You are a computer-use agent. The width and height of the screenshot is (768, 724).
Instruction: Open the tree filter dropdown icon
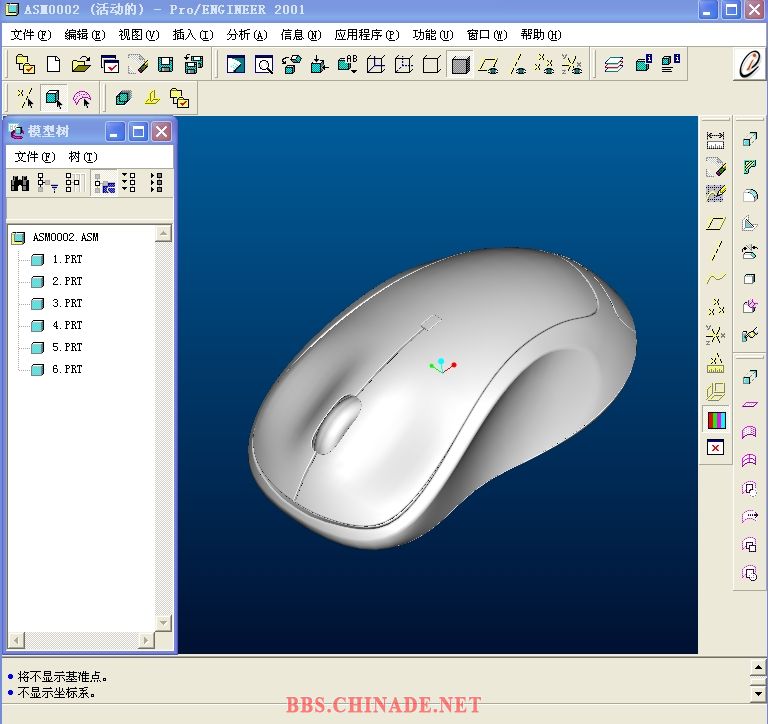tap(47, 183)
